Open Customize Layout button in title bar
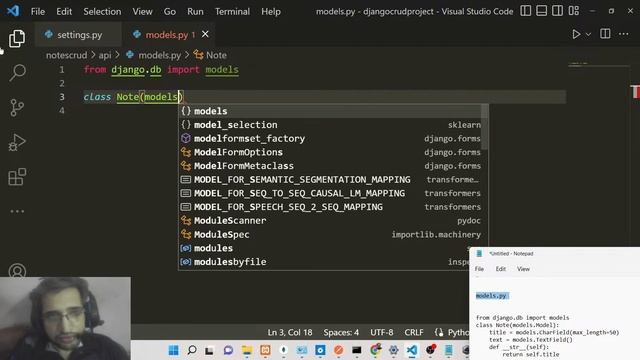This screenshot has width=640, height=360. tap(573, 11)
